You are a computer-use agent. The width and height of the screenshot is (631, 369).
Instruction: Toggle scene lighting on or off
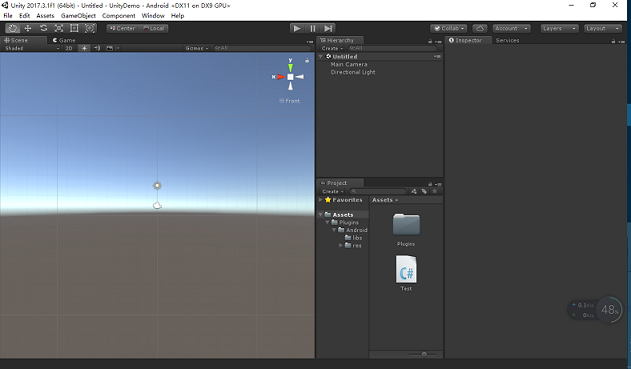point(84,48)
